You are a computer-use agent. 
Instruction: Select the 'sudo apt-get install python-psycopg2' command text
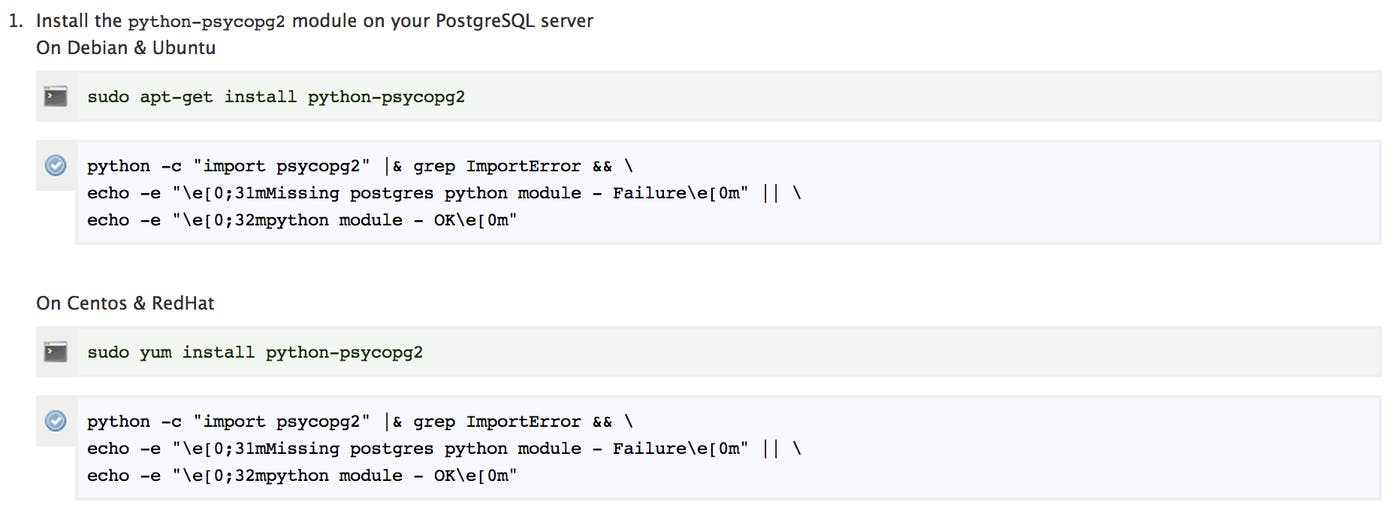click(276, 97)
